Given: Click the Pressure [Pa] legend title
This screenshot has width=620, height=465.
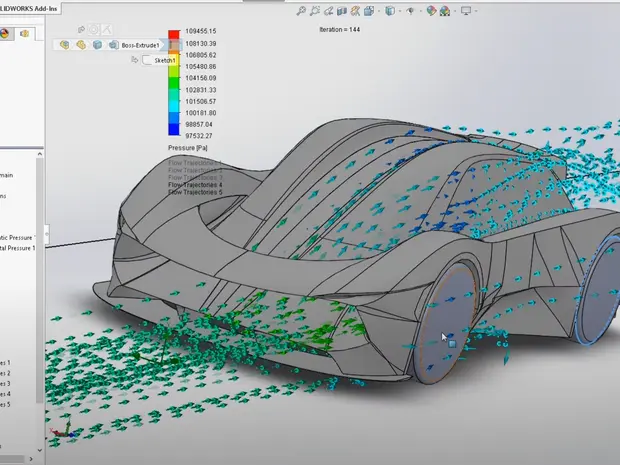Looking at the screenshot, I should click(x=188, y=148).
